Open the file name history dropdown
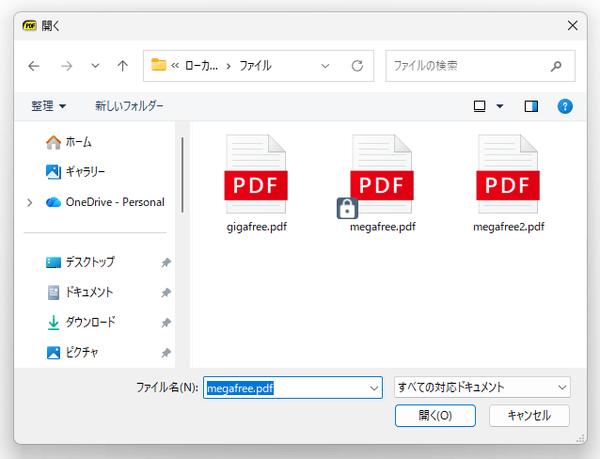This screenshot has height=459, width=600. pyautogui.click(x=374, y=388)
